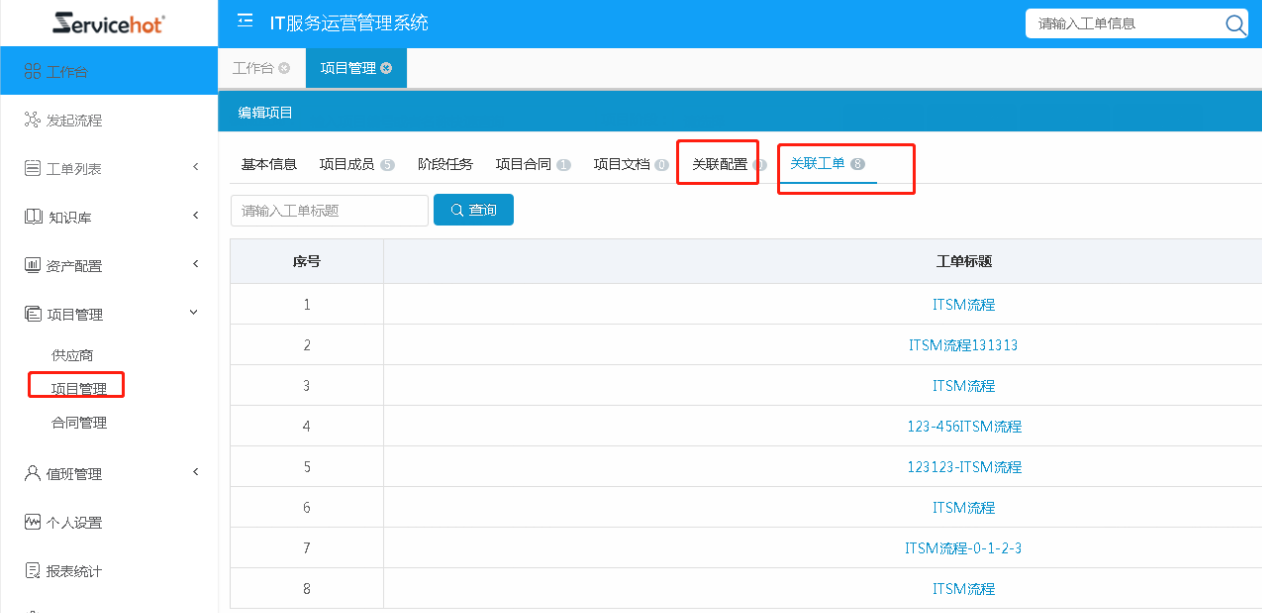Switch to the 项目成员 tab
1262x613 pixels.
tap(347, 165)
